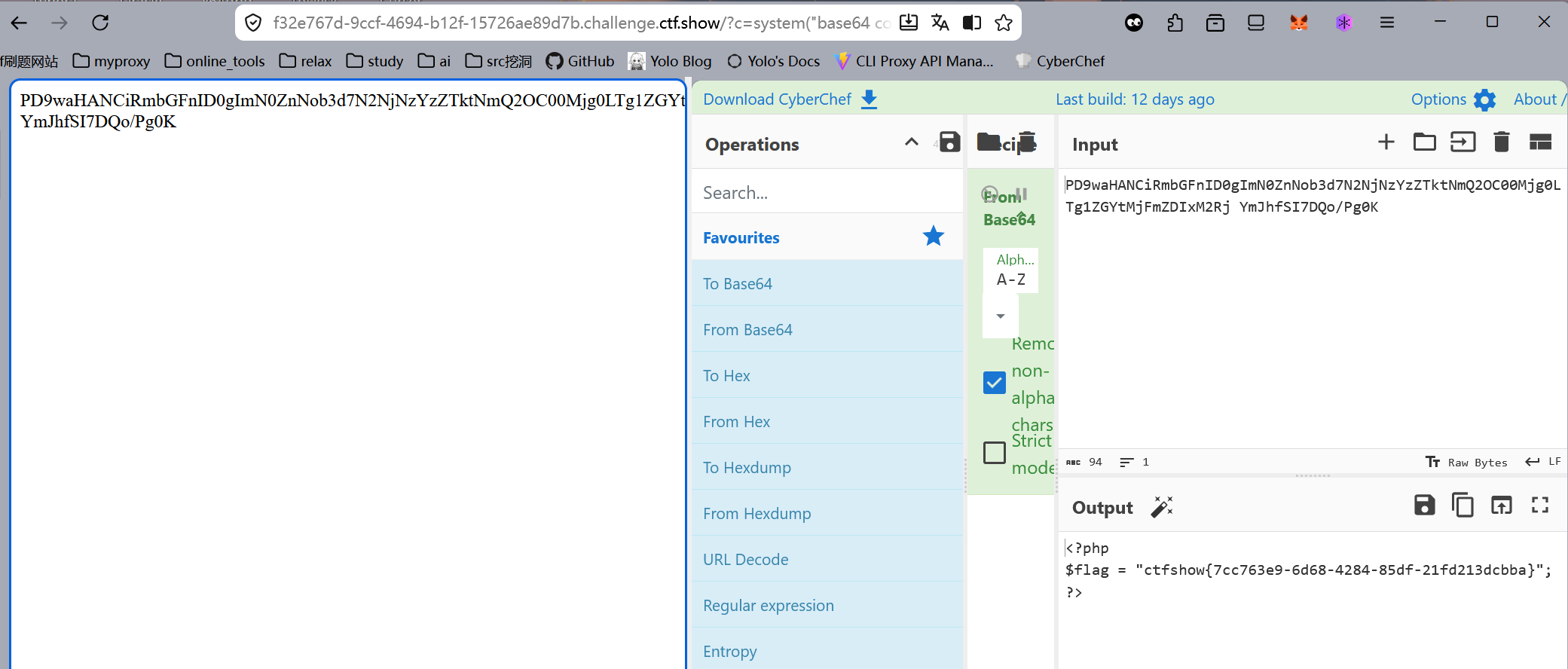Click the browser address bar URL

580,23
